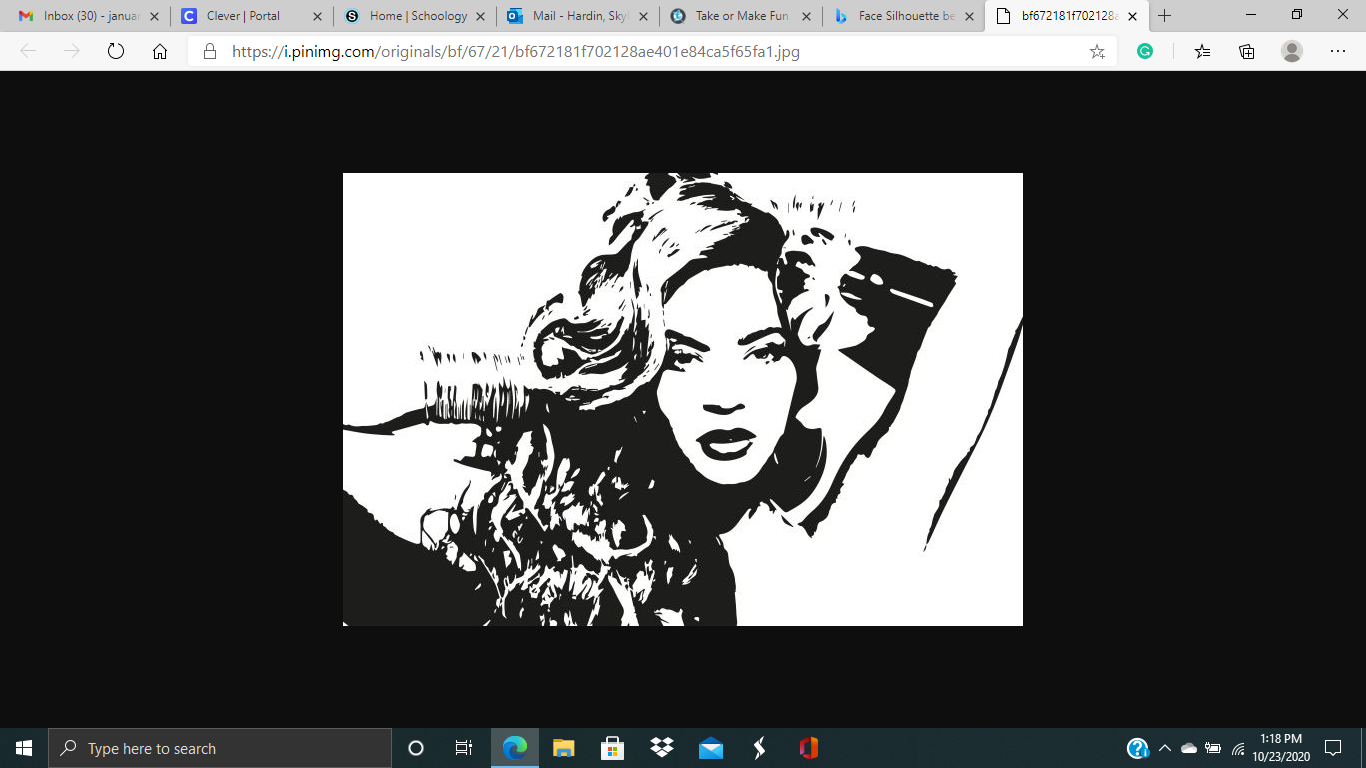Open Microsoft Edge from taskbar
This screenshot has height=768, width=1366.
pos(514,748)
